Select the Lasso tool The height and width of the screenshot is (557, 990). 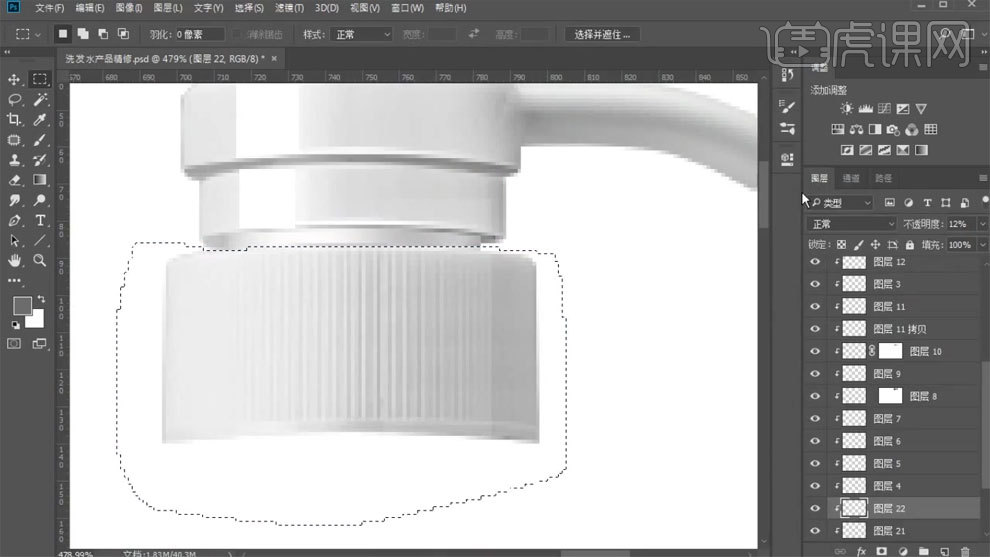(x=14, y=100)
